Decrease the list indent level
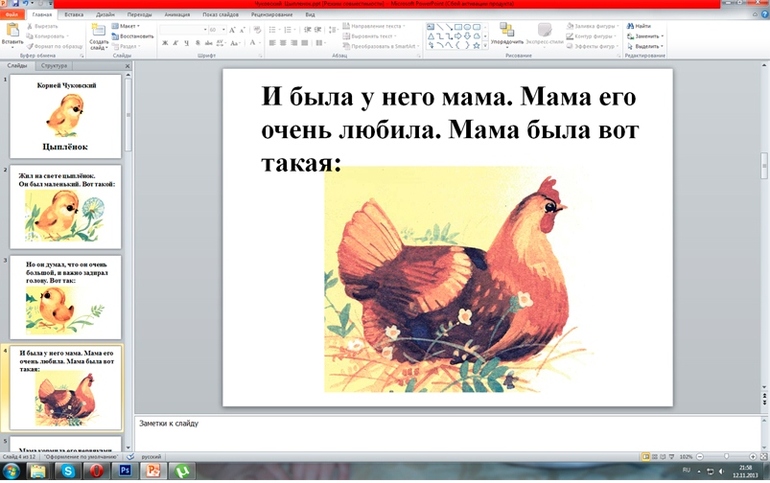Image resolution: width=770 pixels, height=483 pixels. (307, 30)
